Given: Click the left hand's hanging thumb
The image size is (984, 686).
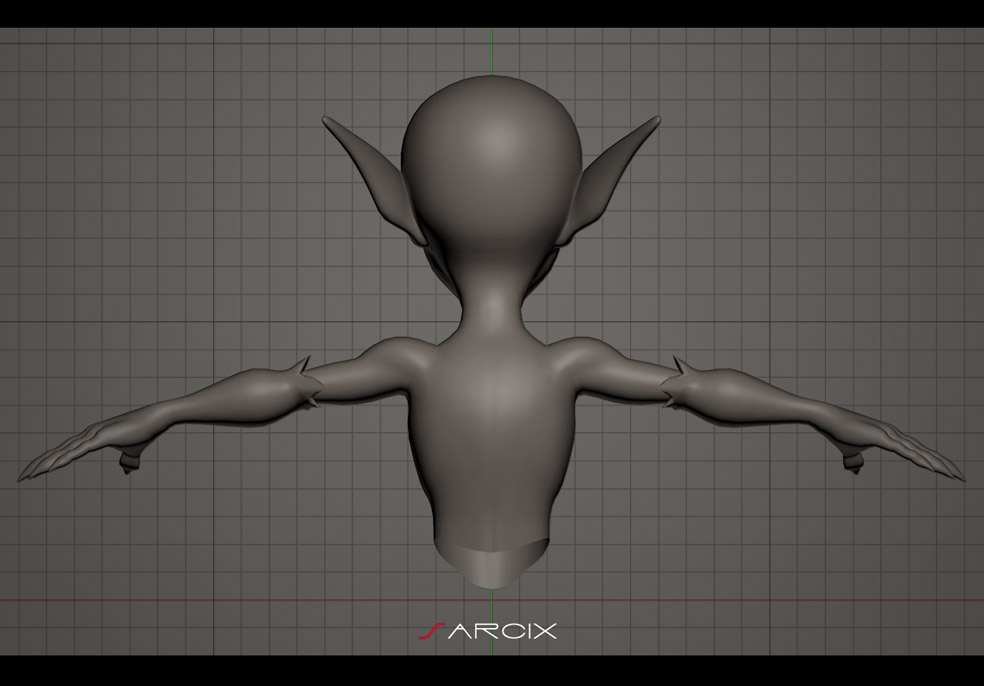Looking at the screenshot, I should click(x=129, y=461).
